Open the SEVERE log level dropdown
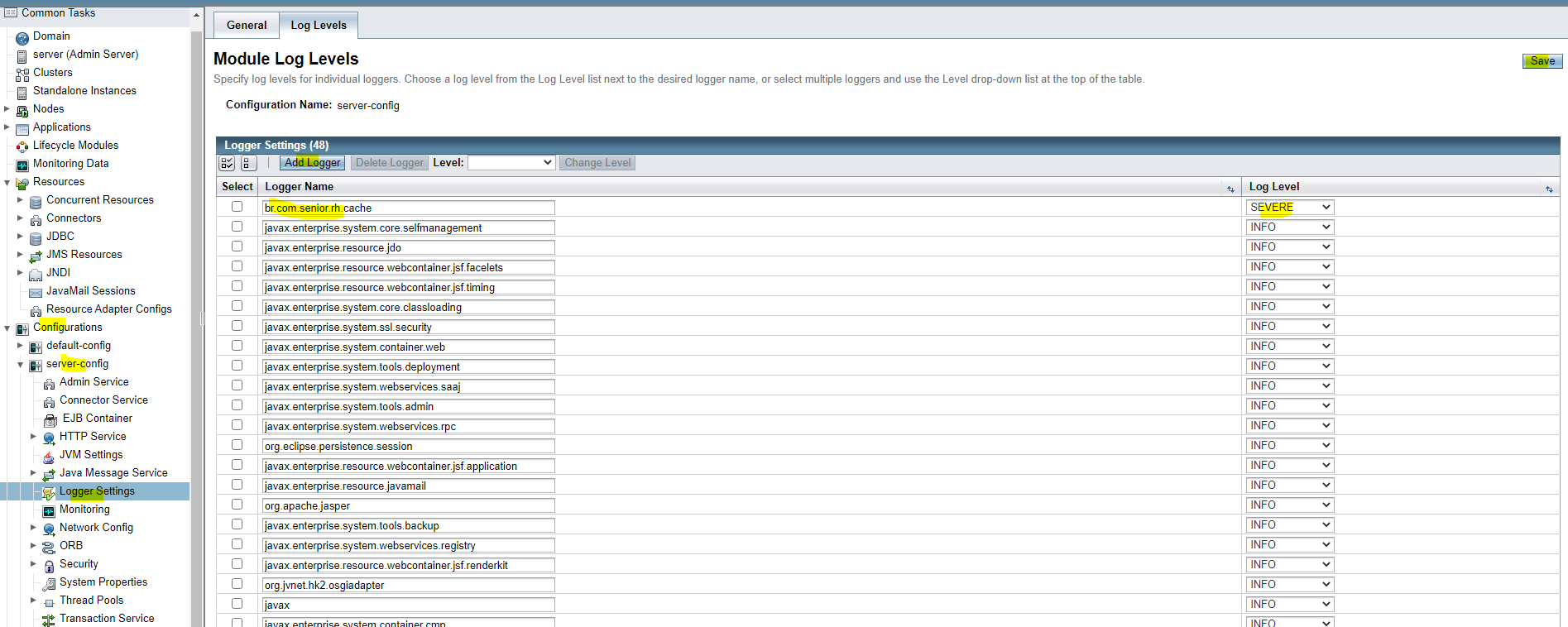Viewport: 1568px width, 627px height. click(1289, 208)
